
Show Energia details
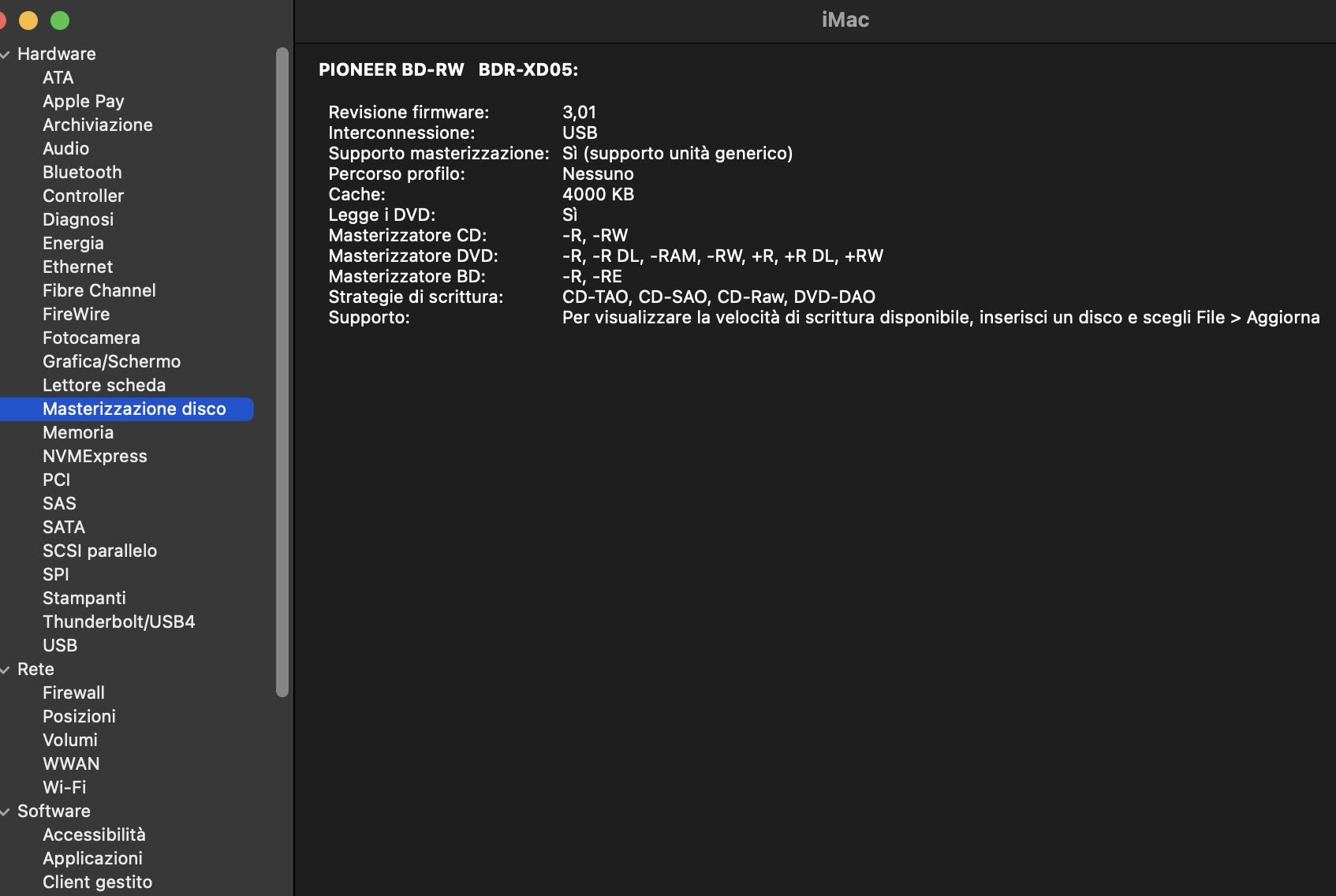pos(73,243)
